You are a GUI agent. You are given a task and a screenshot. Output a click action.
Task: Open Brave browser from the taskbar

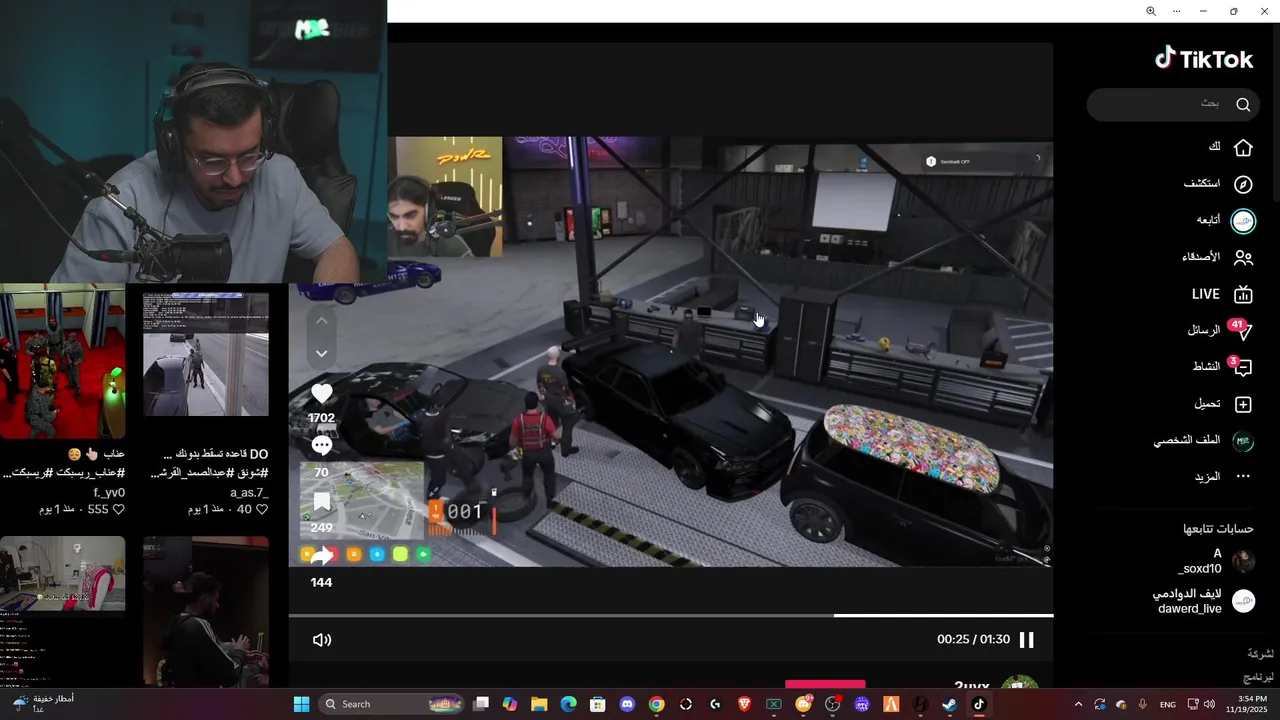coord(744,704)
